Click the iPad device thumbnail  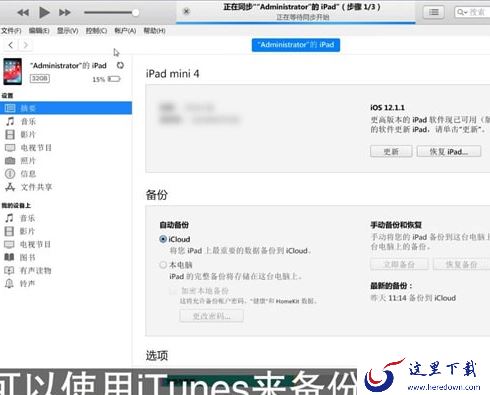click(x=13, y=71)
